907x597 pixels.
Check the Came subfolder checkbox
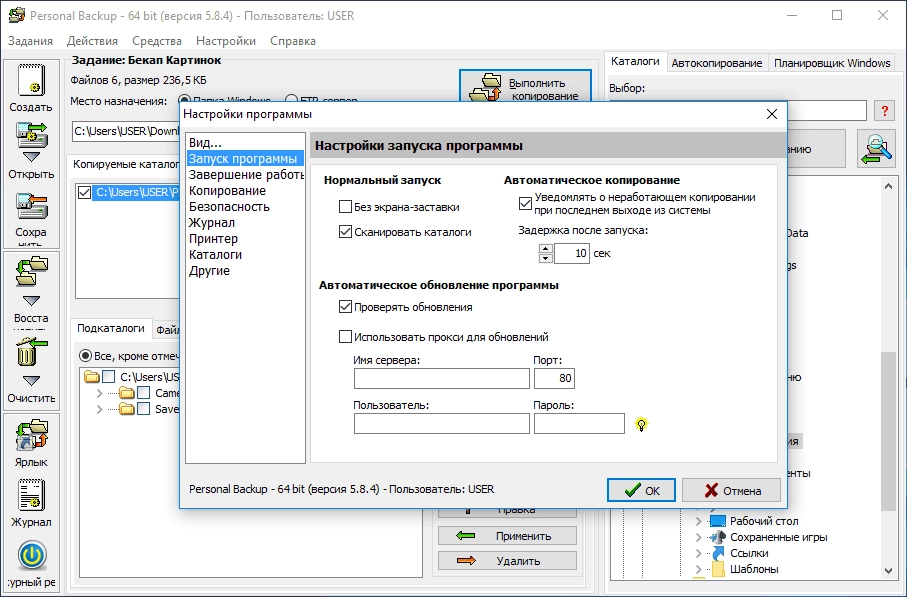(143, 393)
